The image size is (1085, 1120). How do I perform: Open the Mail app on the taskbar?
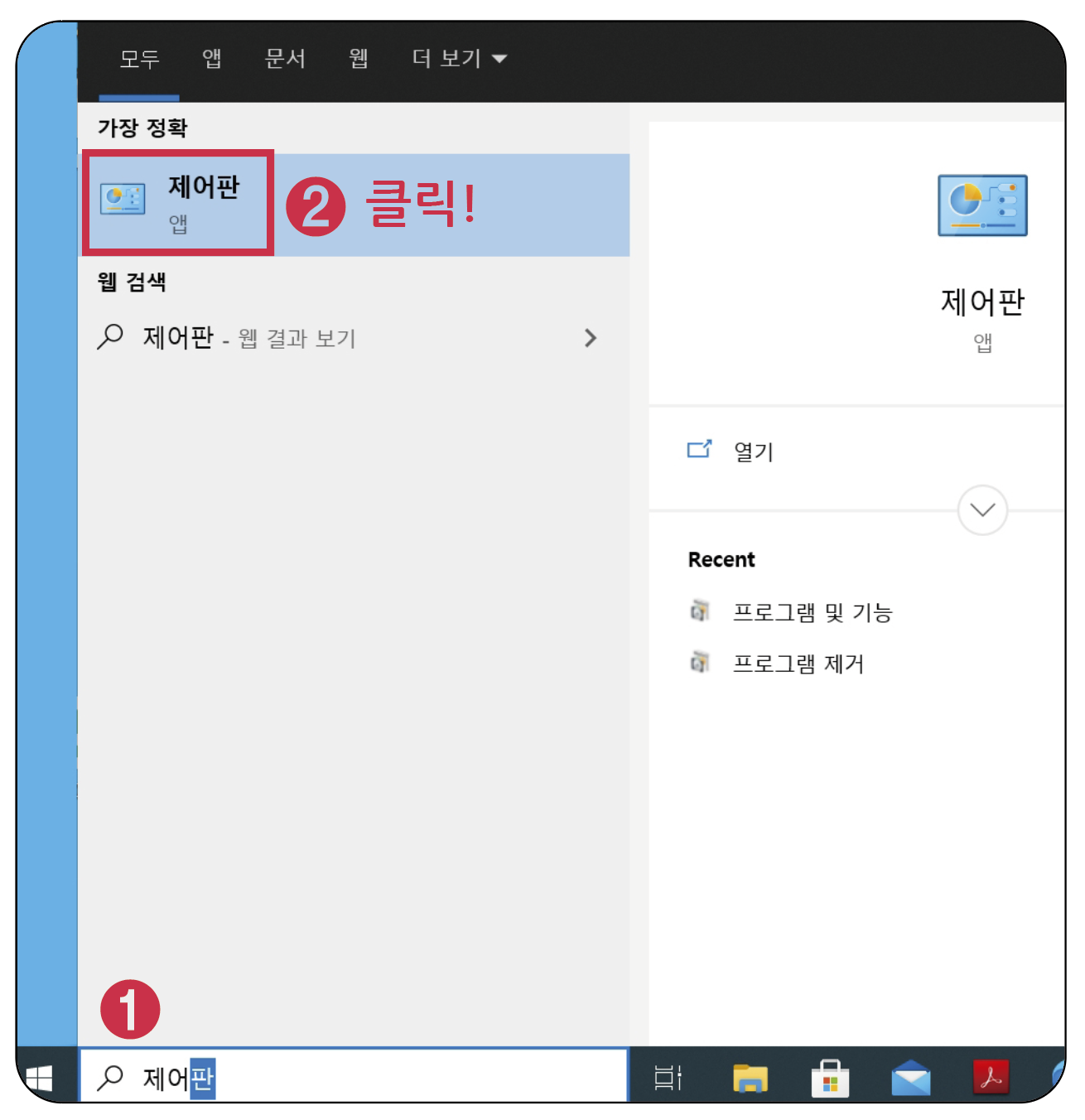(x=911, y=1078)
